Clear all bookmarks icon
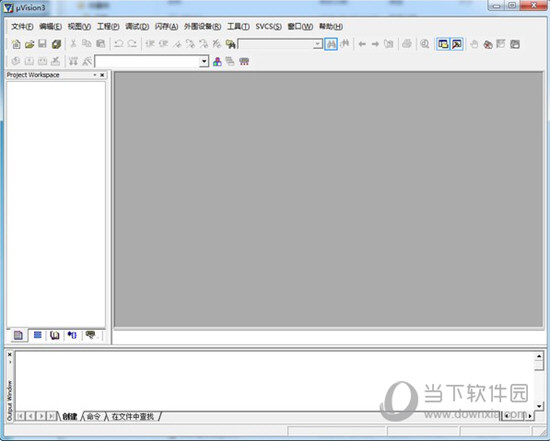This screenshot has width=550, height=441. point(217,44)
